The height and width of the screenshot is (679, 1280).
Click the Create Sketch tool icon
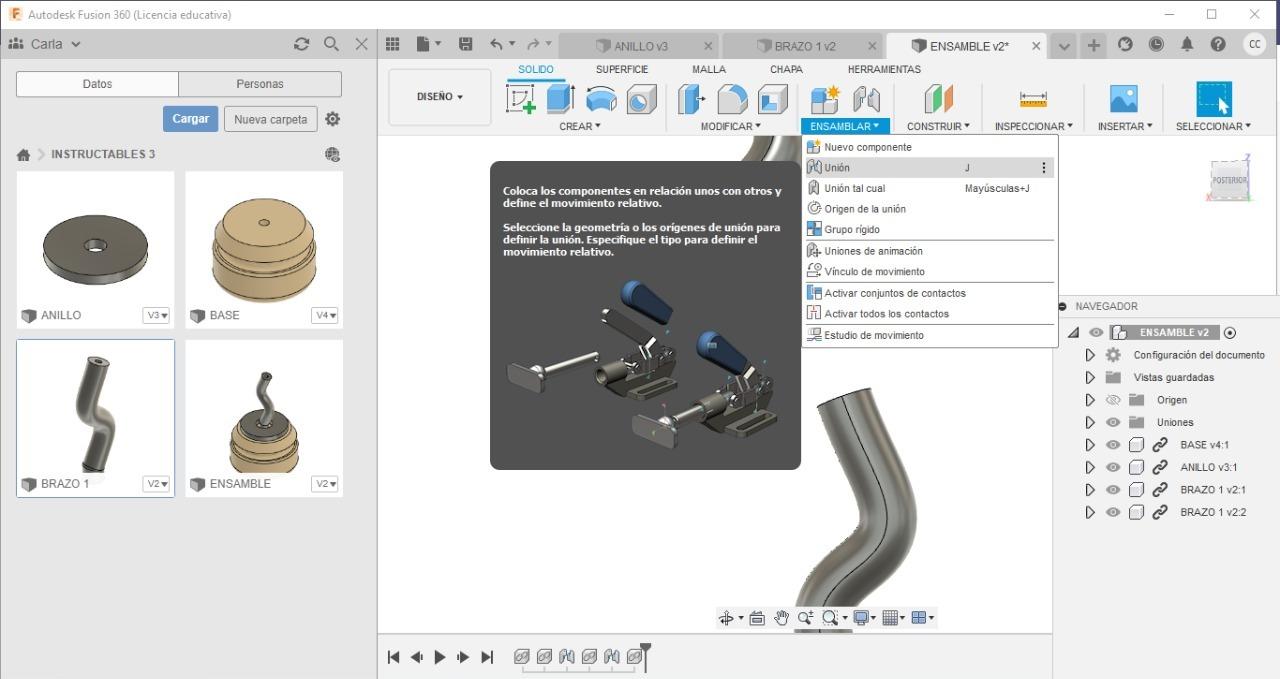tap(520, 98)
